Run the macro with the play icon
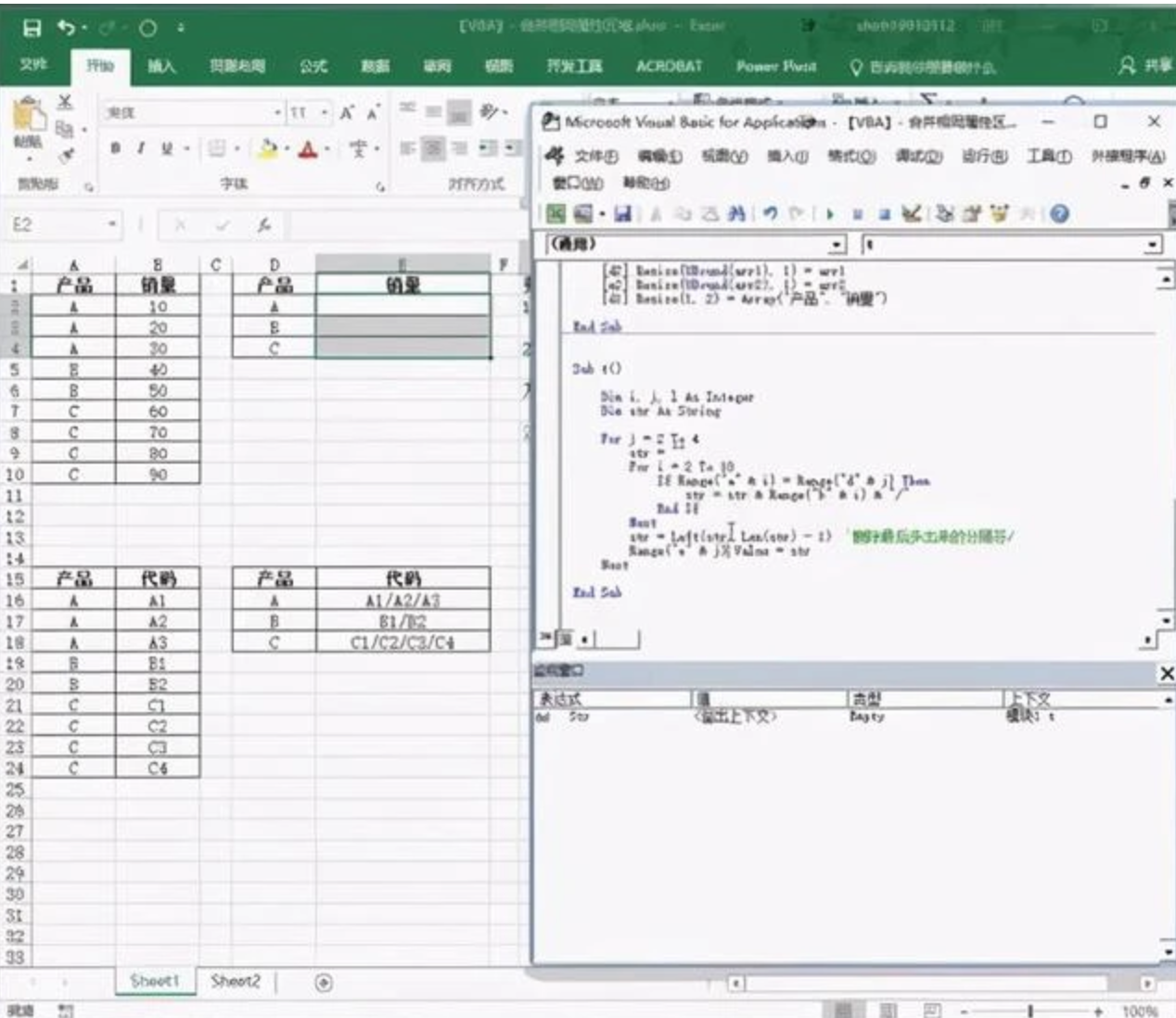This screenshot has width=1176, height=1018. pos(829,214)
